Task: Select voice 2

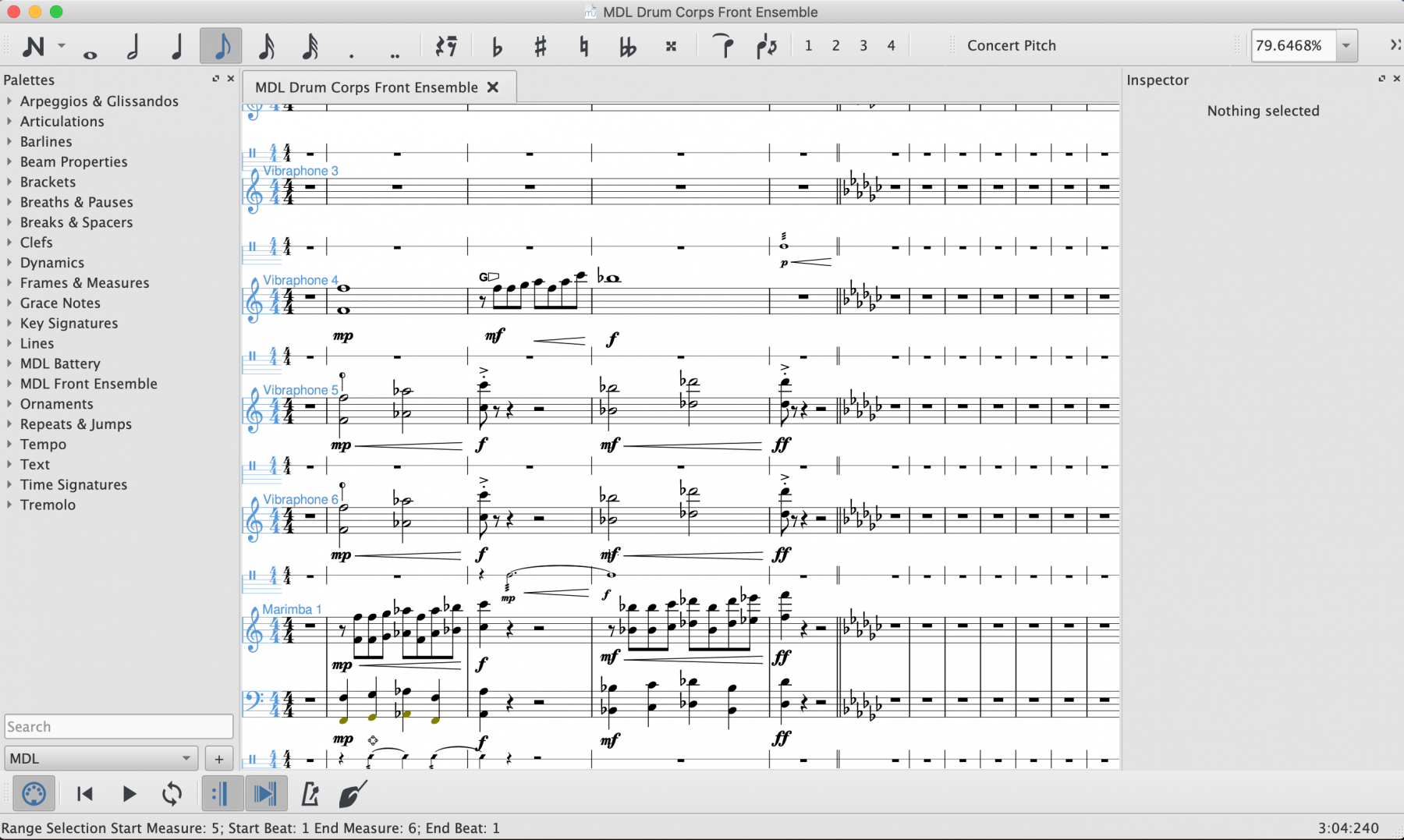Action: click(835, 45)
